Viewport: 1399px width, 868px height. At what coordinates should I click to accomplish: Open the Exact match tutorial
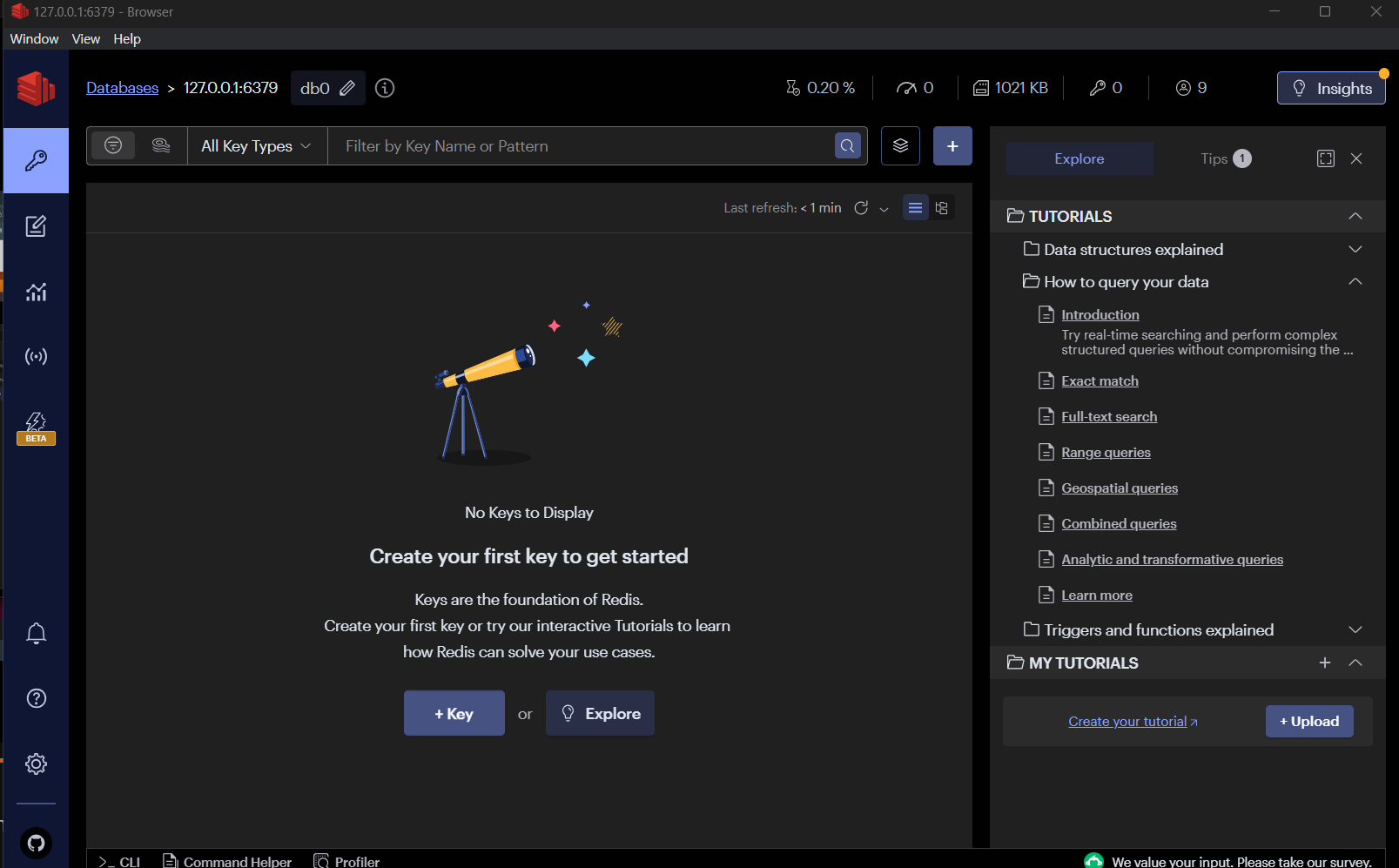[1100, 380]
